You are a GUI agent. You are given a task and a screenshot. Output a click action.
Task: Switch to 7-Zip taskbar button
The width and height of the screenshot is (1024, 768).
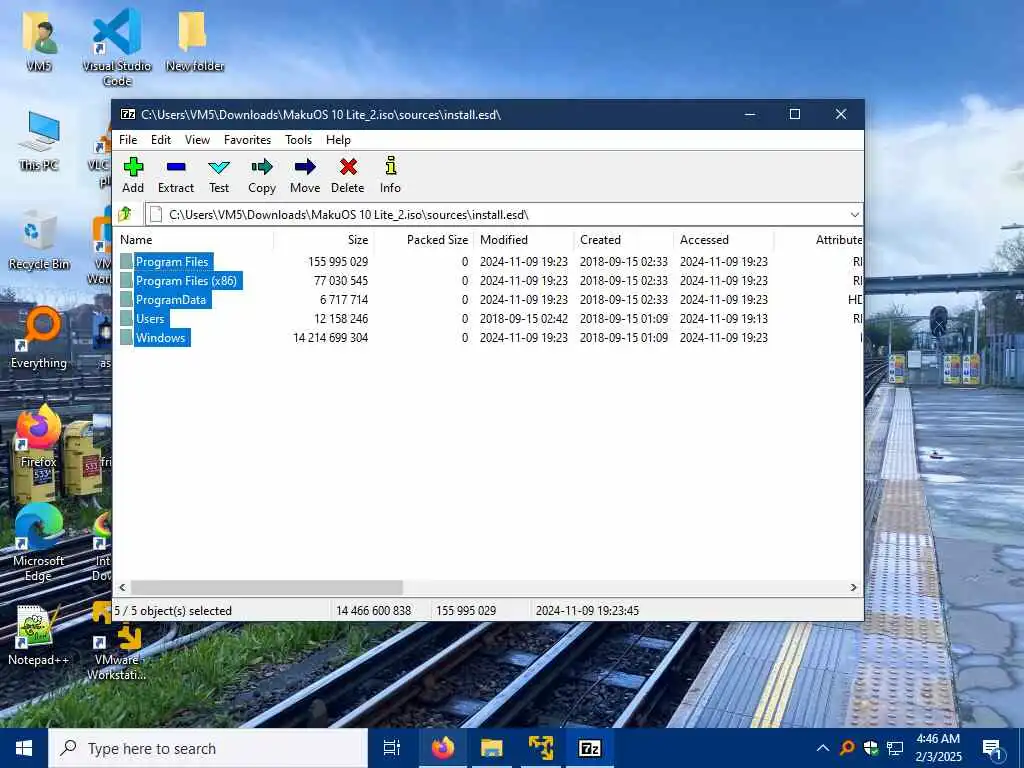point(590,748)
